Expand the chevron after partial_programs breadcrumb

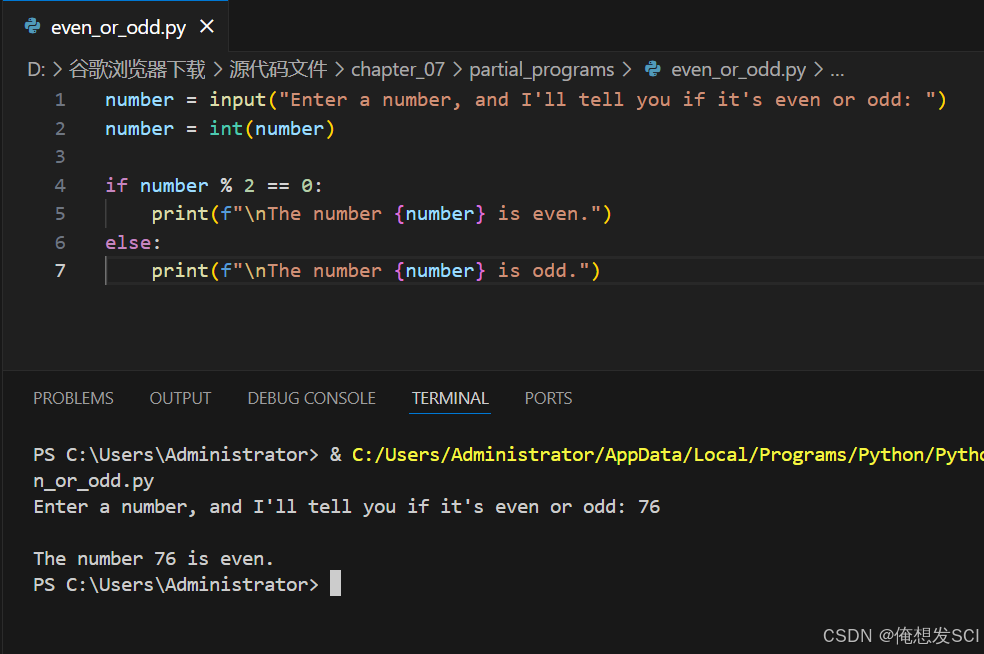(626, 70)
